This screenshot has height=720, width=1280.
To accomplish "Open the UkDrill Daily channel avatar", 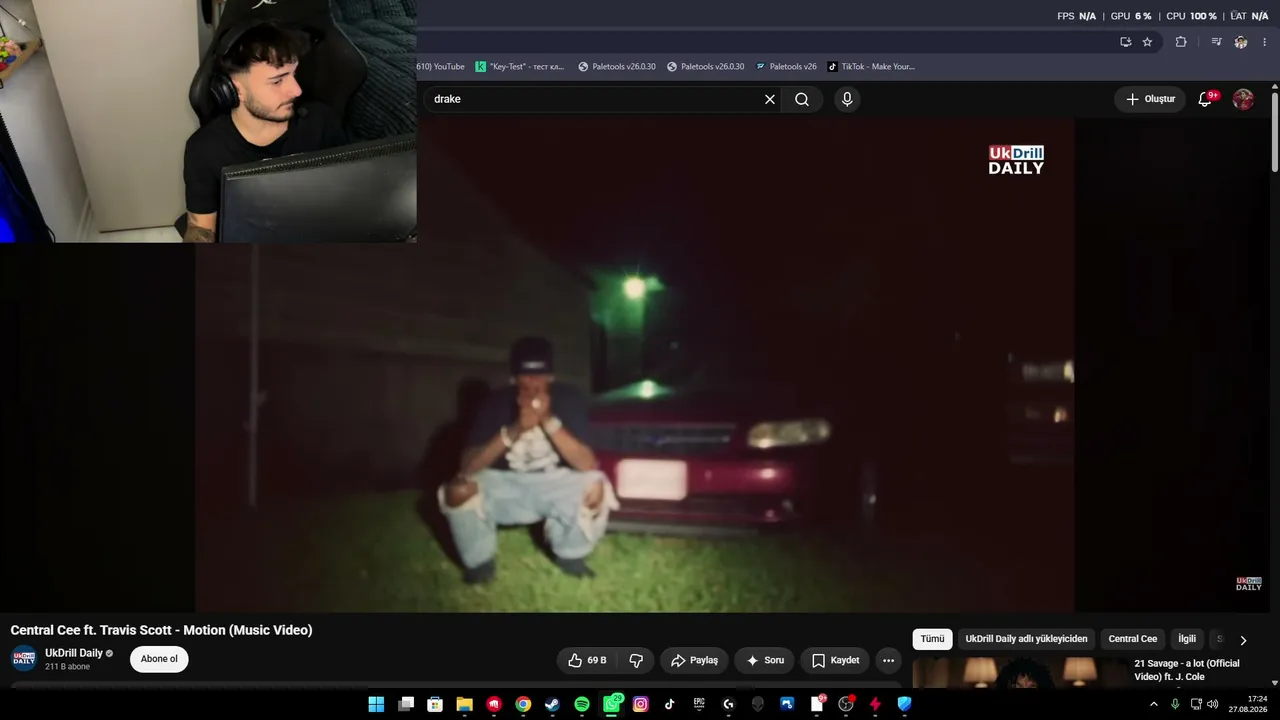I will (x=23, y=659).
